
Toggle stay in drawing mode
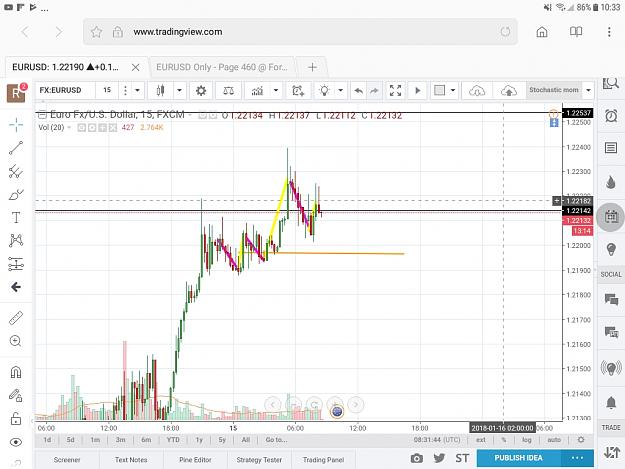pyautogui.click(x=16, y=395)
